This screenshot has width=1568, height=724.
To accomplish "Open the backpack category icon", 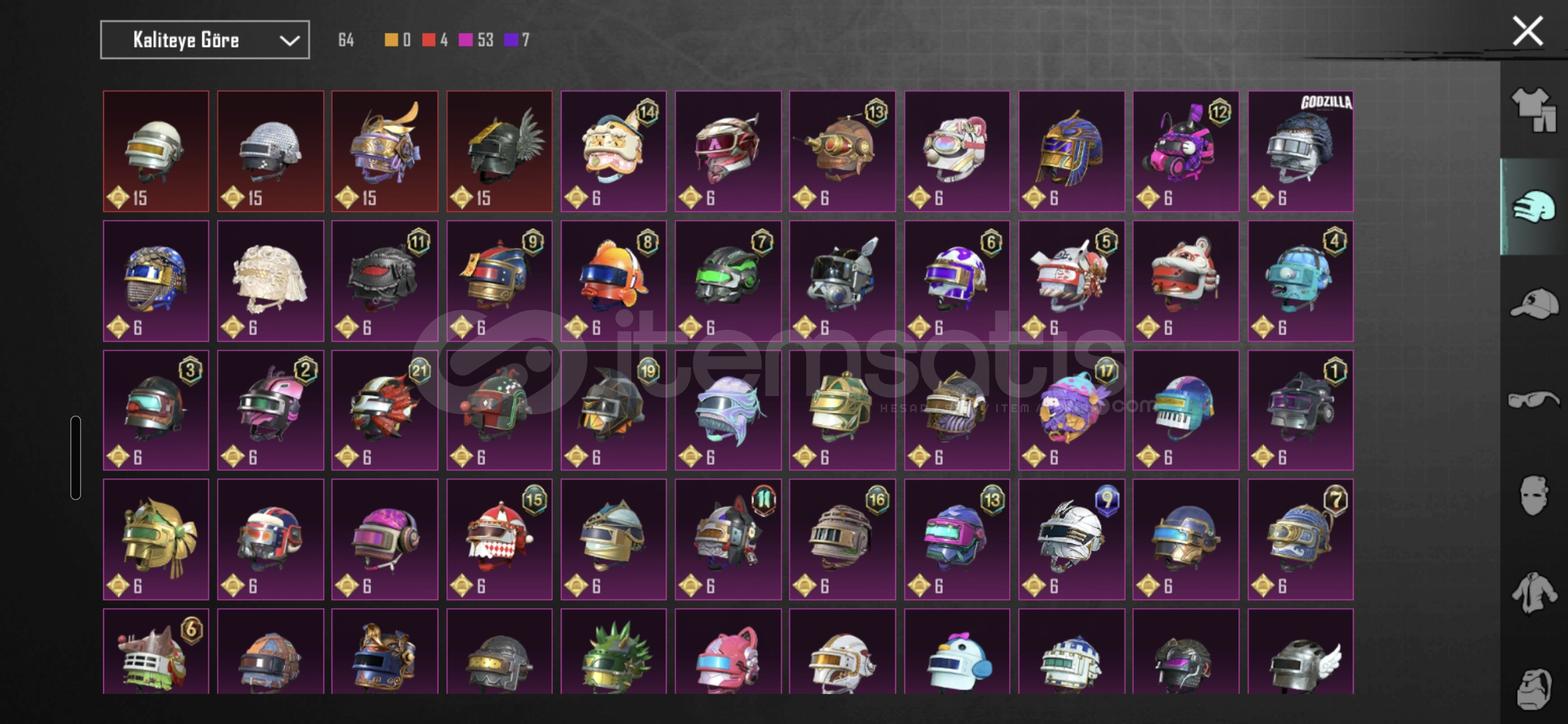I will point(1533,688).
